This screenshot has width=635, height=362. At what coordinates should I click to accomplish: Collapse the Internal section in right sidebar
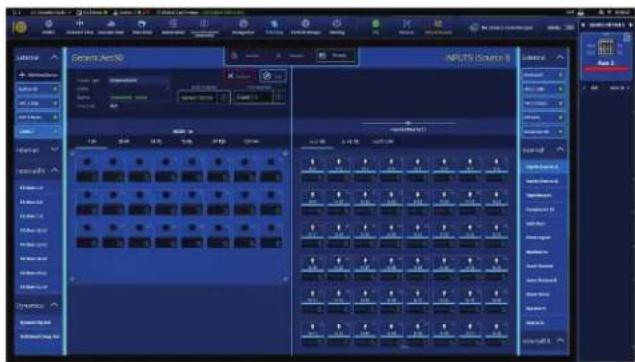pyautogui.click(x=560, y=150)
